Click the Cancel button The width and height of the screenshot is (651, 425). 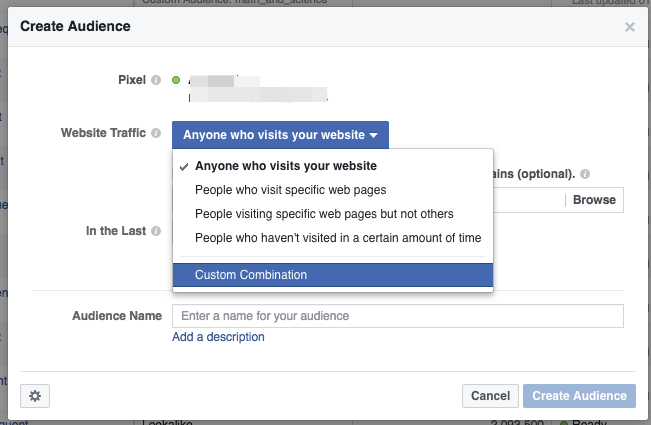490,396
